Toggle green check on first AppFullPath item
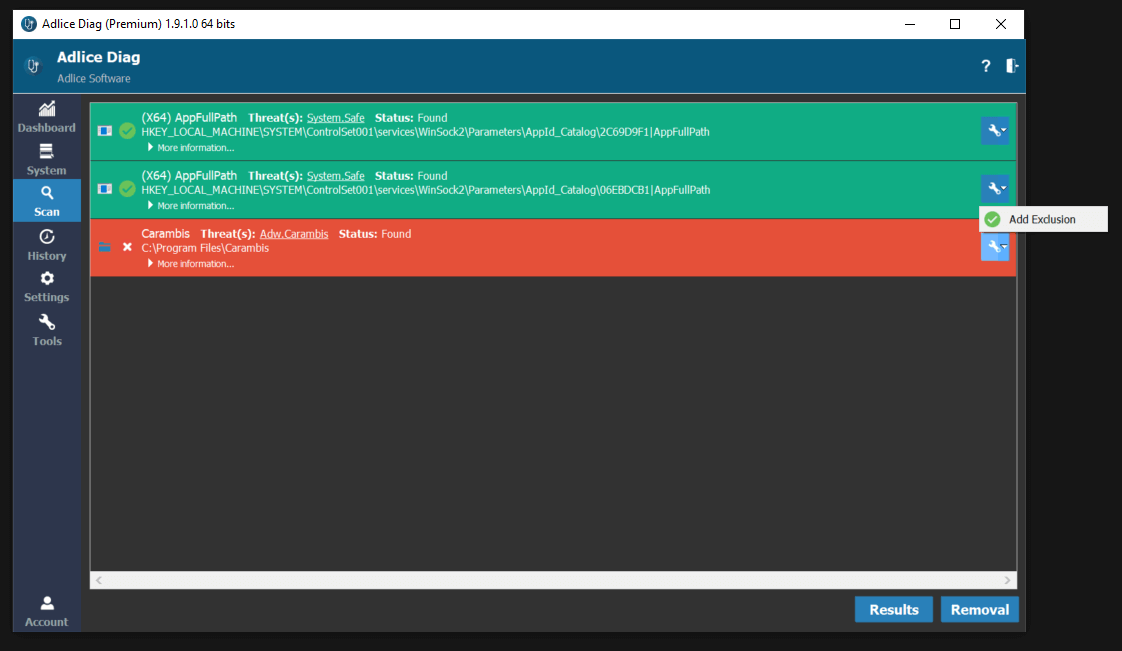The height and width of the screenshot is (651, 1122). (127, 131)
